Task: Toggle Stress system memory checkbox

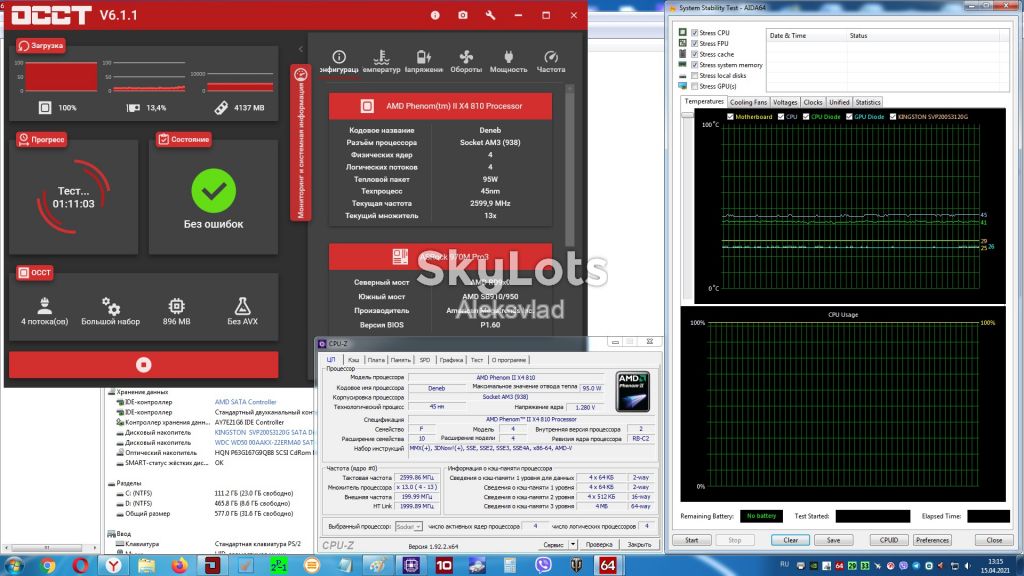Action: click(695, 65)
